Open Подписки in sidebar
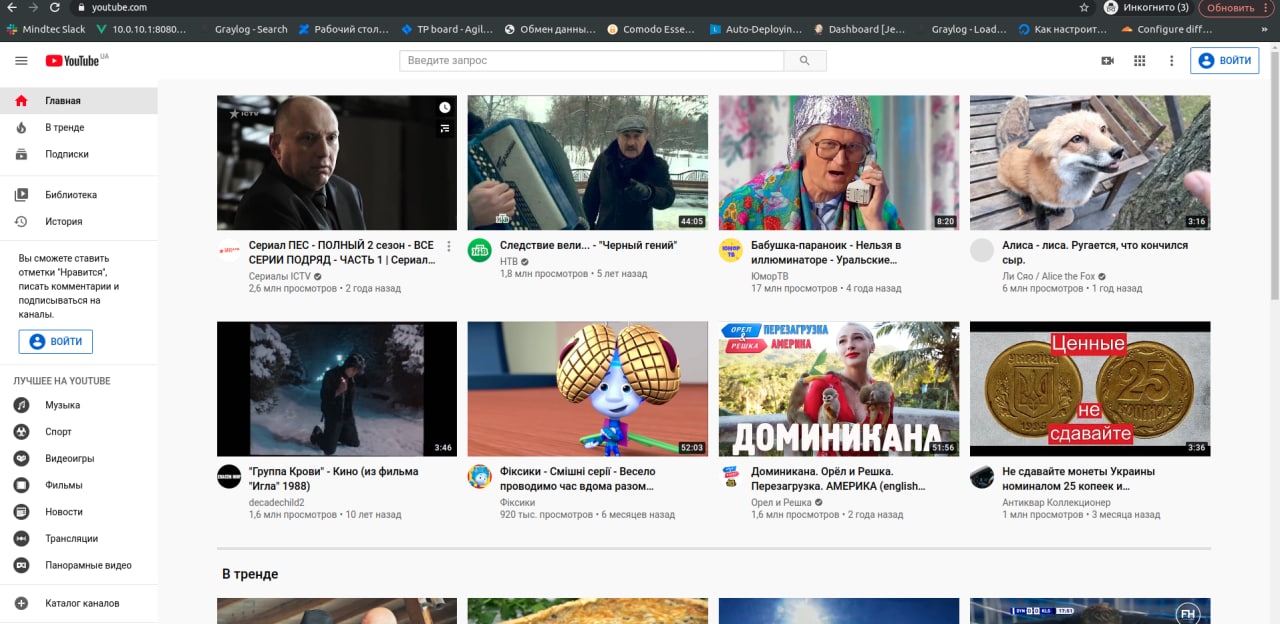1280x624 pixels. (x=66, y=154)
